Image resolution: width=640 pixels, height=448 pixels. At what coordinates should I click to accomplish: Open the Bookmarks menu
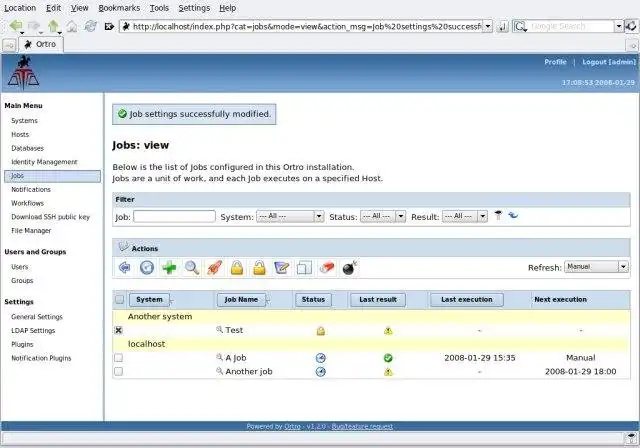[119, 8]
